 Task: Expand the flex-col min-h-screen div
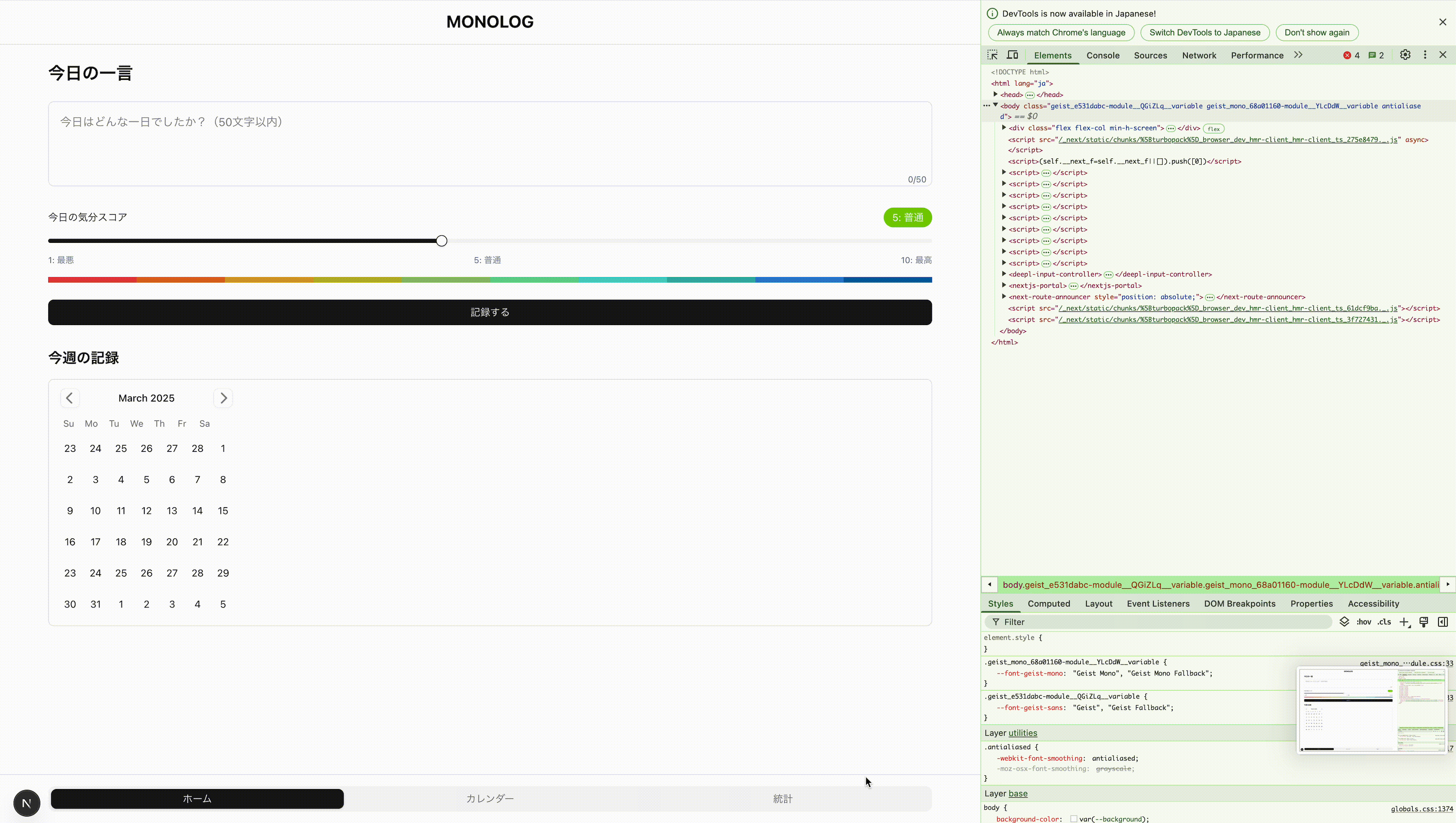1004,128
